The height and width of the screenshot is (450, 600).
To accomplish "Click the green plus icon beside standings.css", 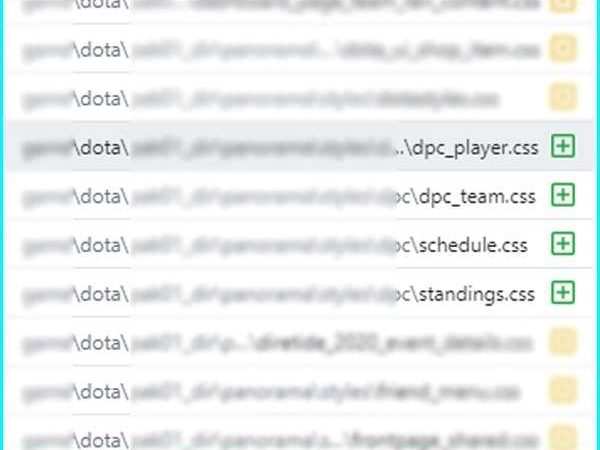I will tap(562, 292).
